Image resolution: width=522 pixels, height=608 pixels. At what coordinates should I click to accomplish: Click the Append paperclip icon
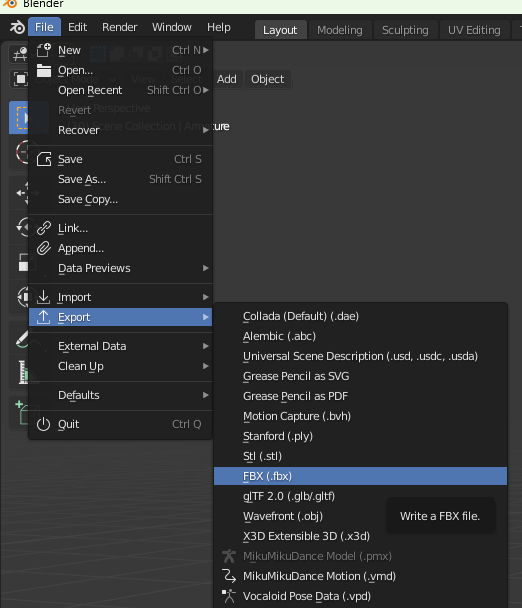coord(43,248)
